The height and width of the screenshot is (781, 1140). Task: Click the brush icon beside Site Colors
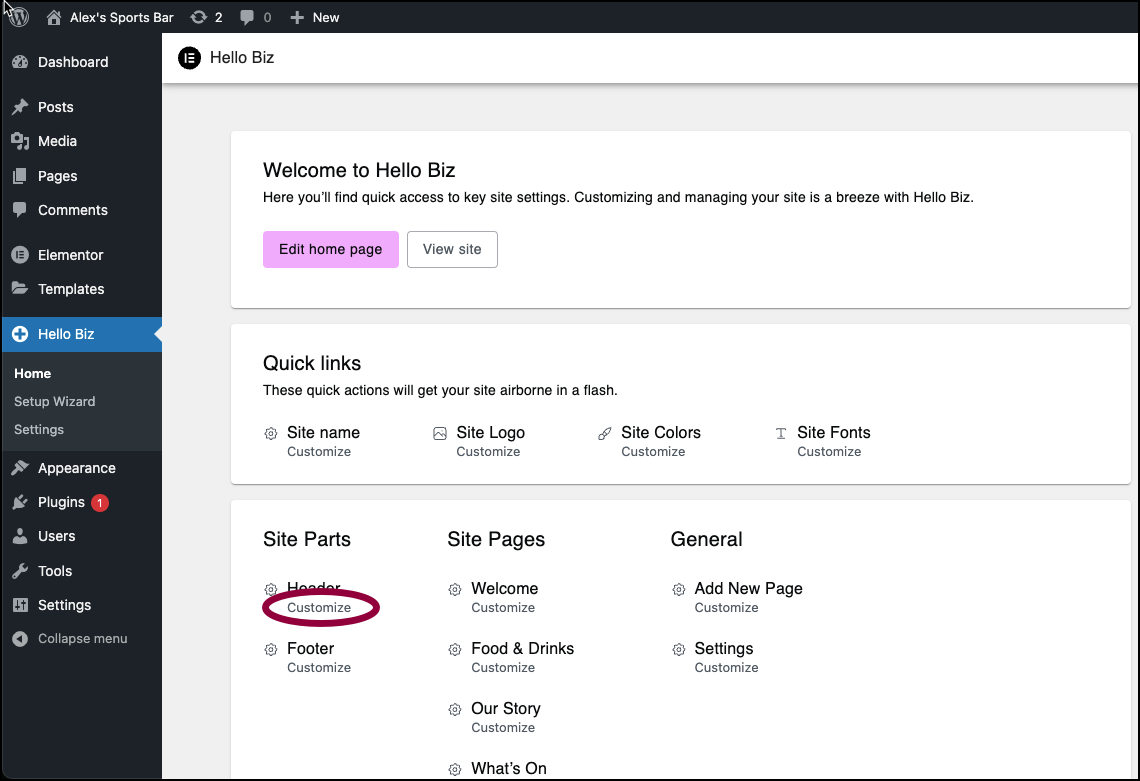605,434
